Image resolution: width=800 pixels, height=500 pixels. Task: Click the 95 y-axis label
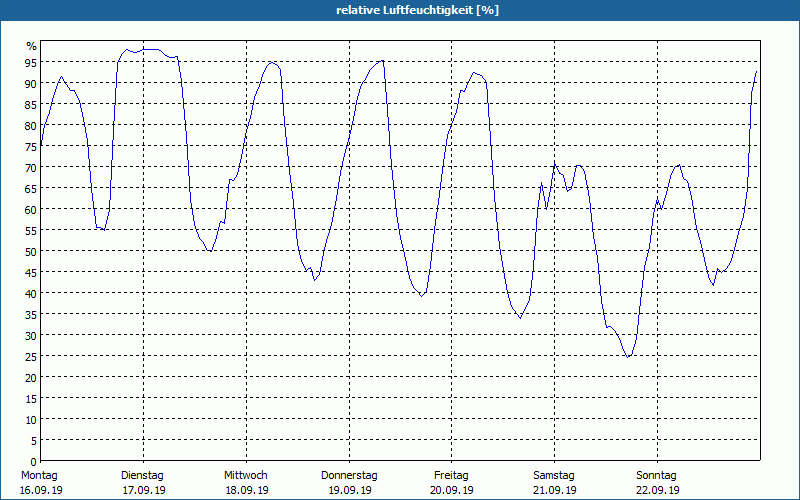(31, 62)
